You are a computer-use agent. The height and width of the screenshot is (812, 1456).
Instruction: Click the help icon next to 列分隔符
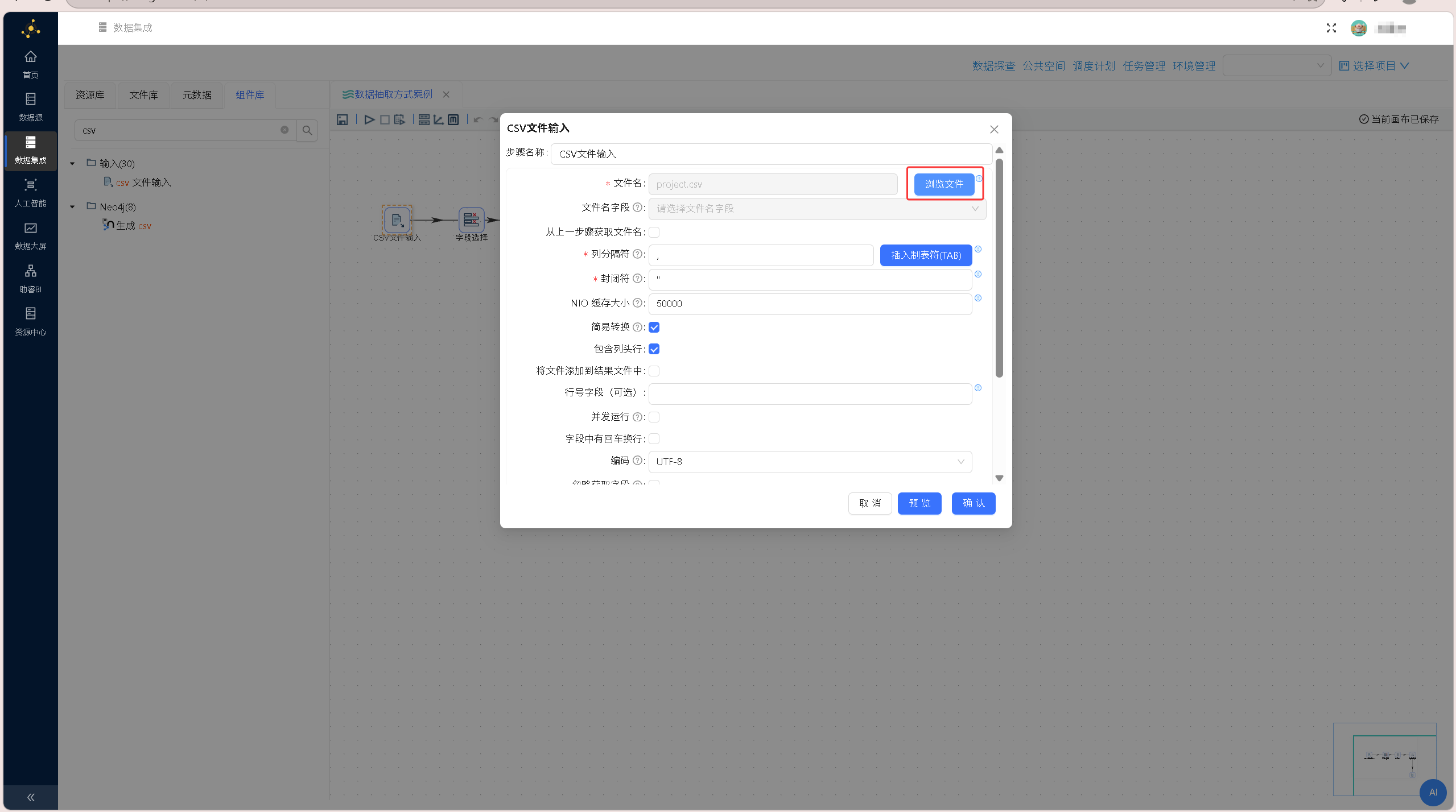(x=637, y=254)
